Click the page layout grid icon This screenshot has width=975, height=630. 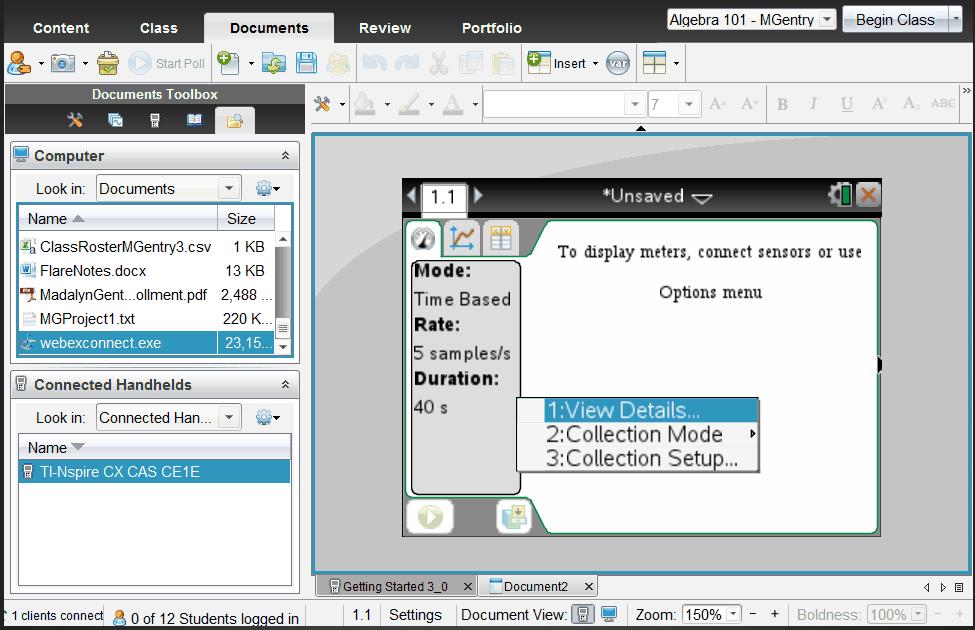coord(654,63)
